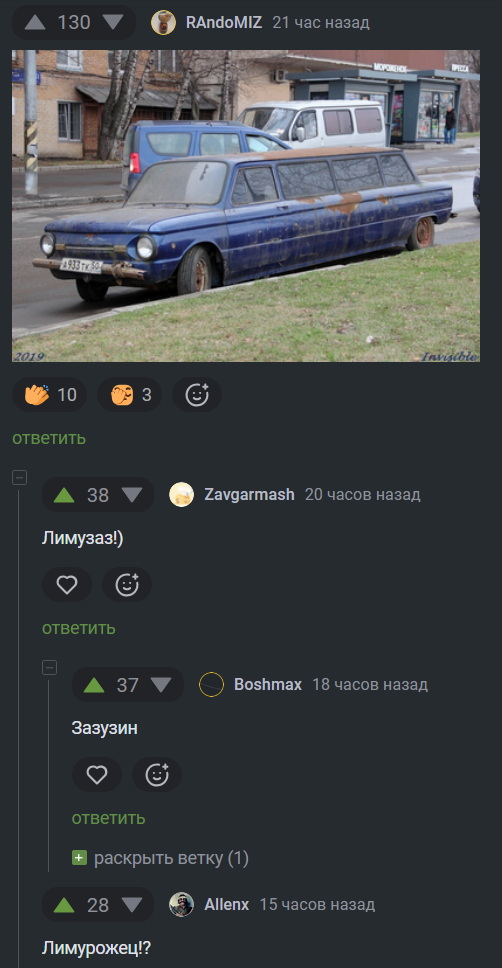Like Zavgarmash's comment with heart icon
This screenshot has height=968, width=502.
pos(67,585)
